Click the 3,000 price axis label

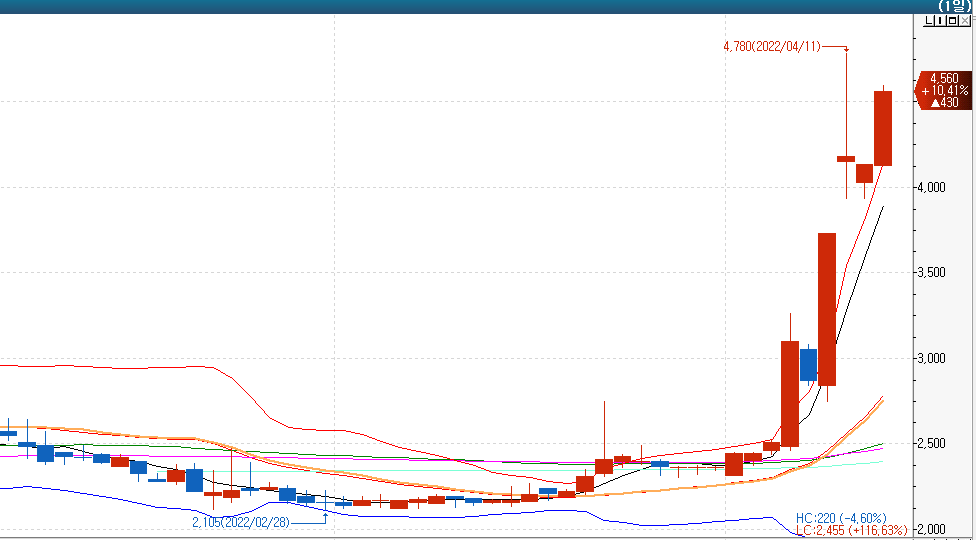(934, 358)
